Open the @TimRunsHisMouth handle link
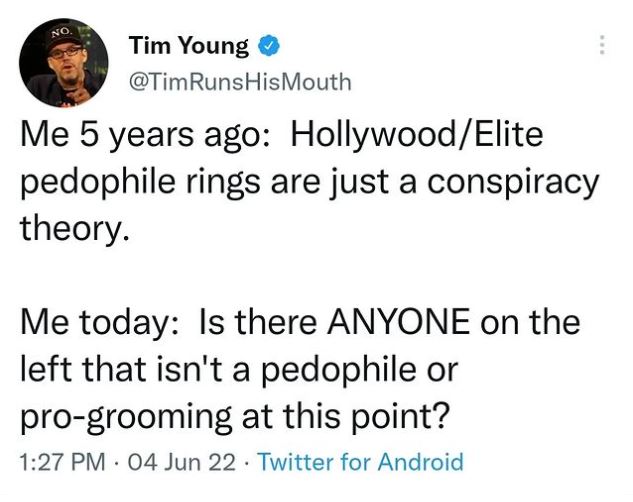This screenshot has width=633, height=502. click(x=240, y=82)
